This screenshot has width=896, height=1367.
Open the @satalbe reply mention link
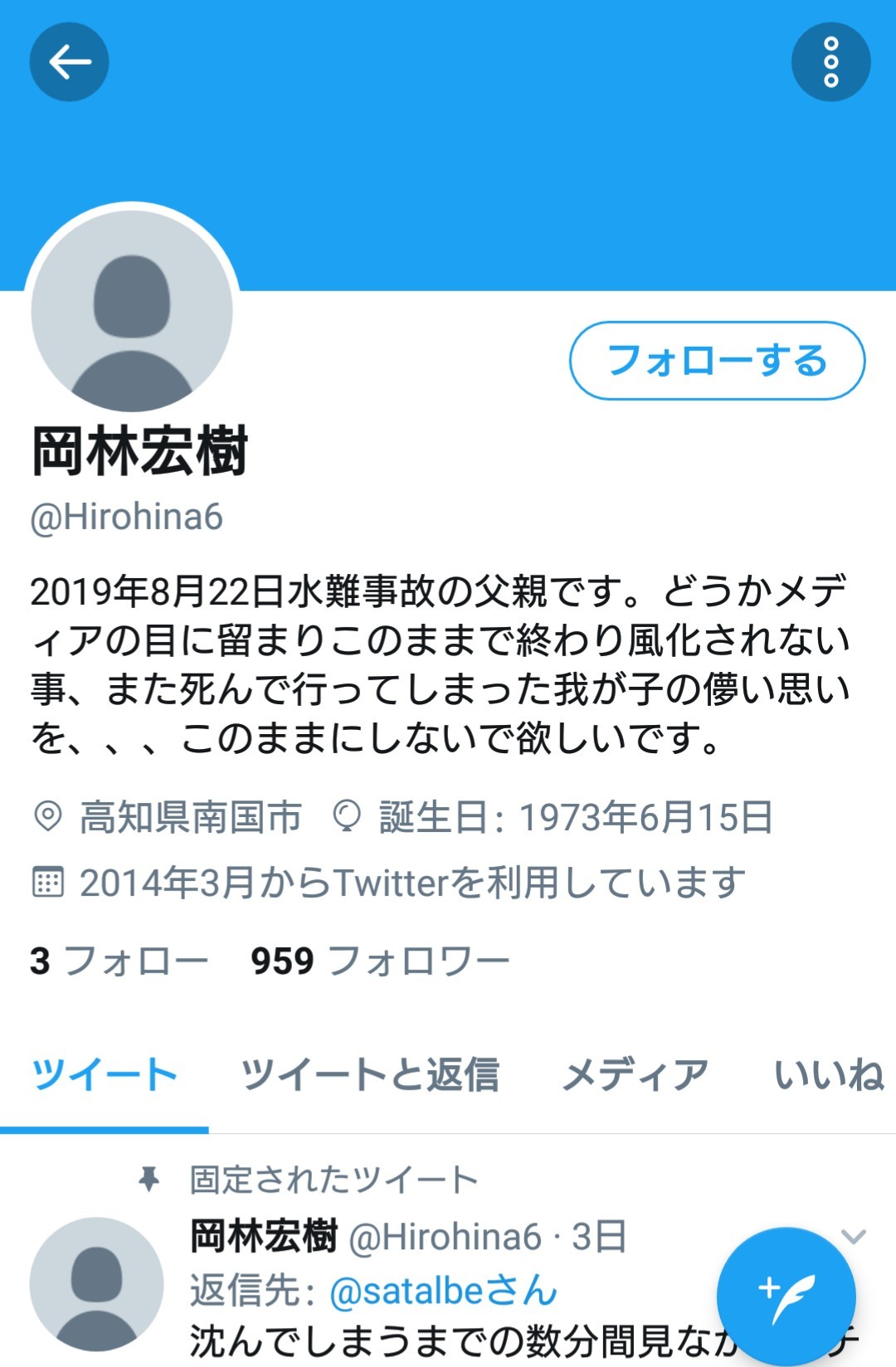click(x=444, y=1291)
